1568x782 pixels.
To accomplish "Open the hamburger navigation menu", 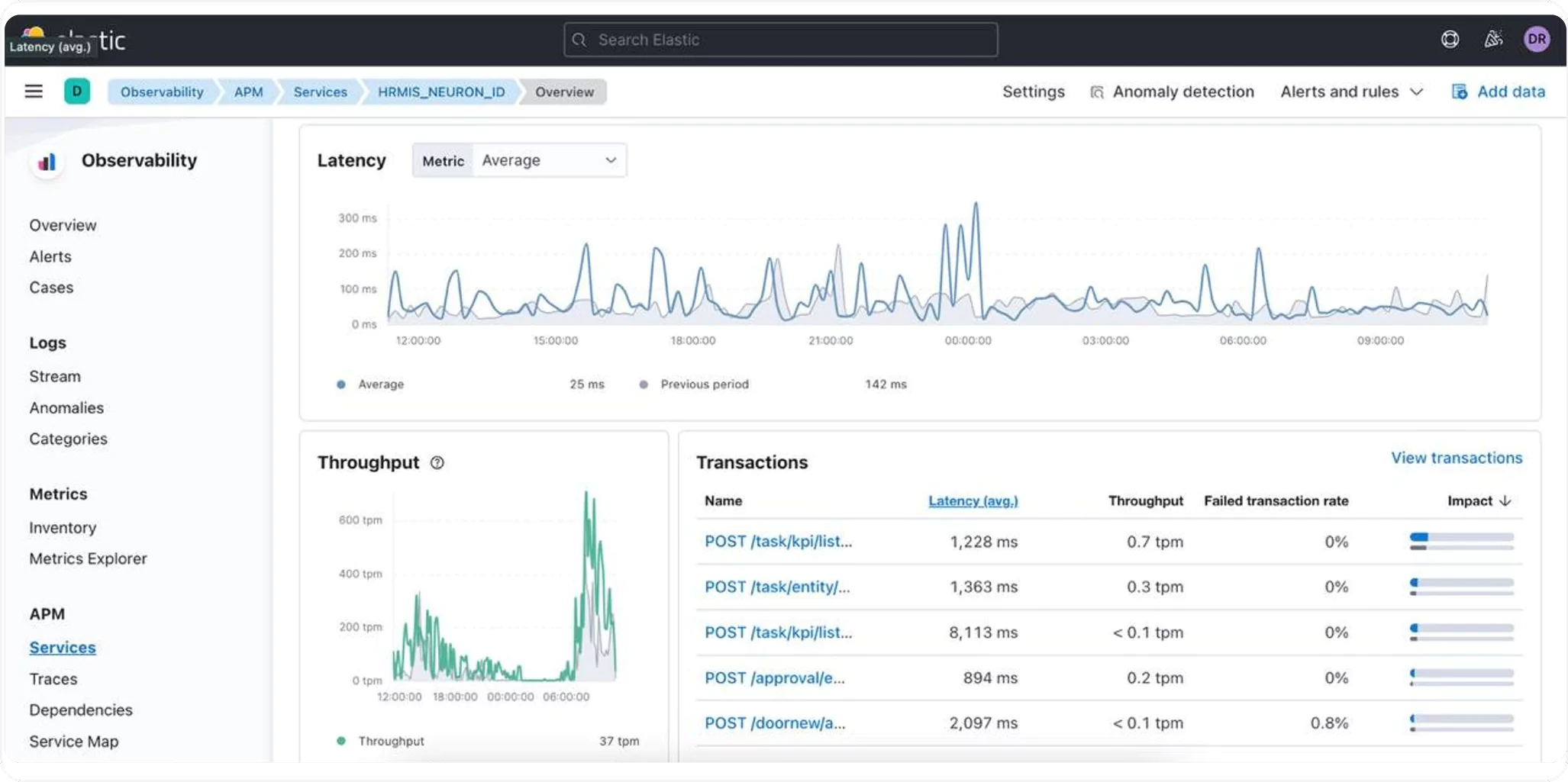I will click(34, 92).
